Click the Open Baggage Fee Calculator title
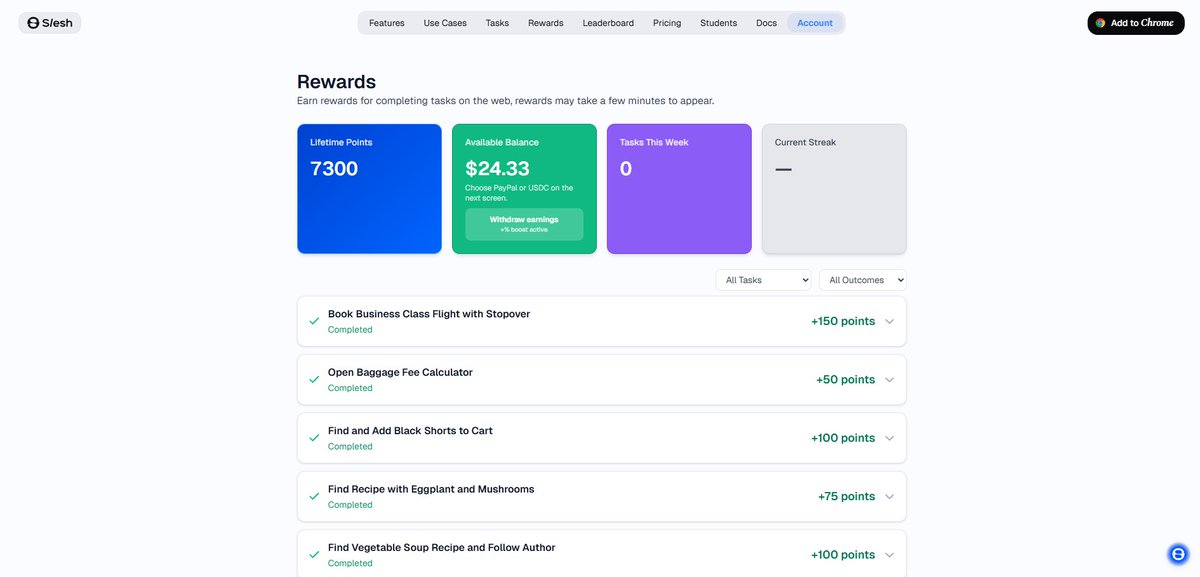The width and height of the screenshot is (1200, 577). 400,372
